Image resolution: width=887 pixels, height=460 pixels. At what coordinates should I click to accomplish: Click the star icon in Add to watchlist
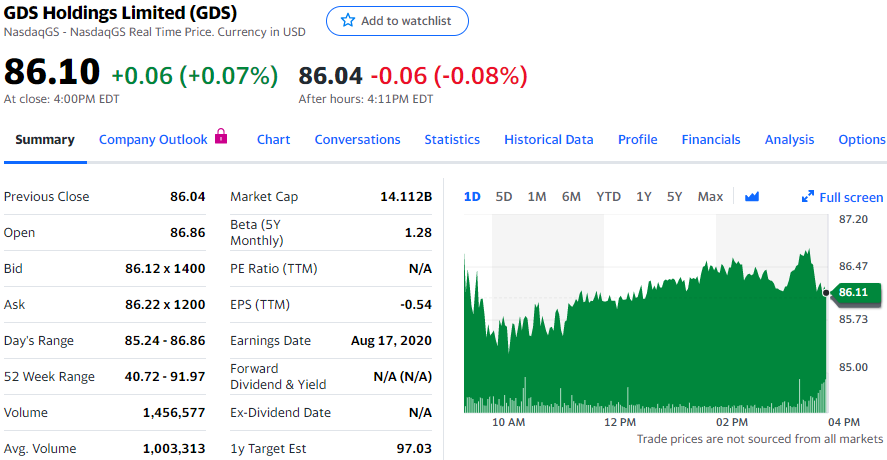click(x=348, y=21)
